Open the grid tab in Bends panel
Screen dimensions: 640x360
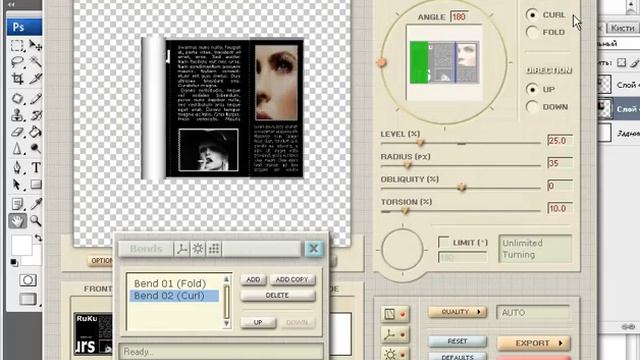click(x=214, y=249)
